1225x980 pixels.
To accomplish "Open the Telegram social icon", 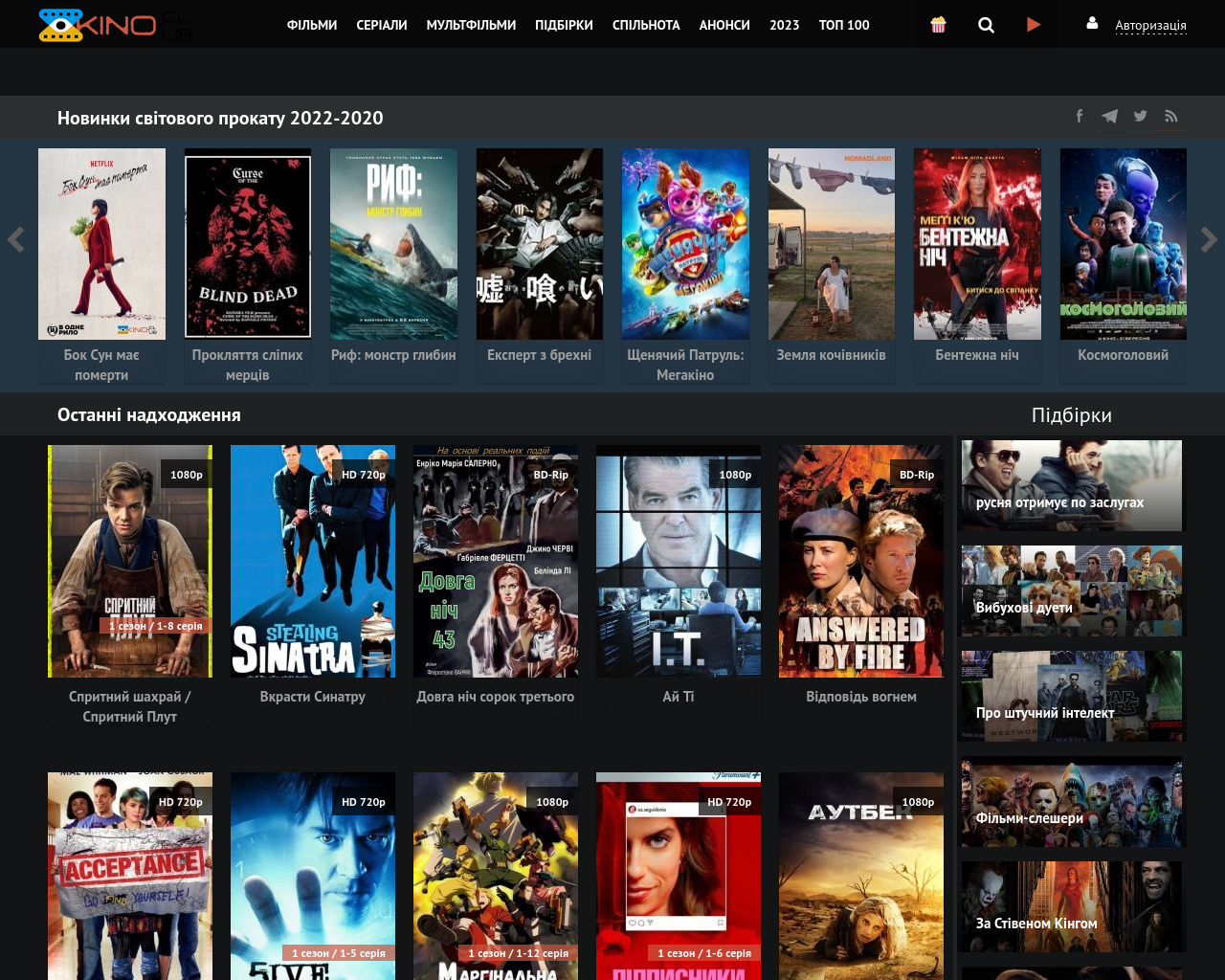I will (1110, 116).
